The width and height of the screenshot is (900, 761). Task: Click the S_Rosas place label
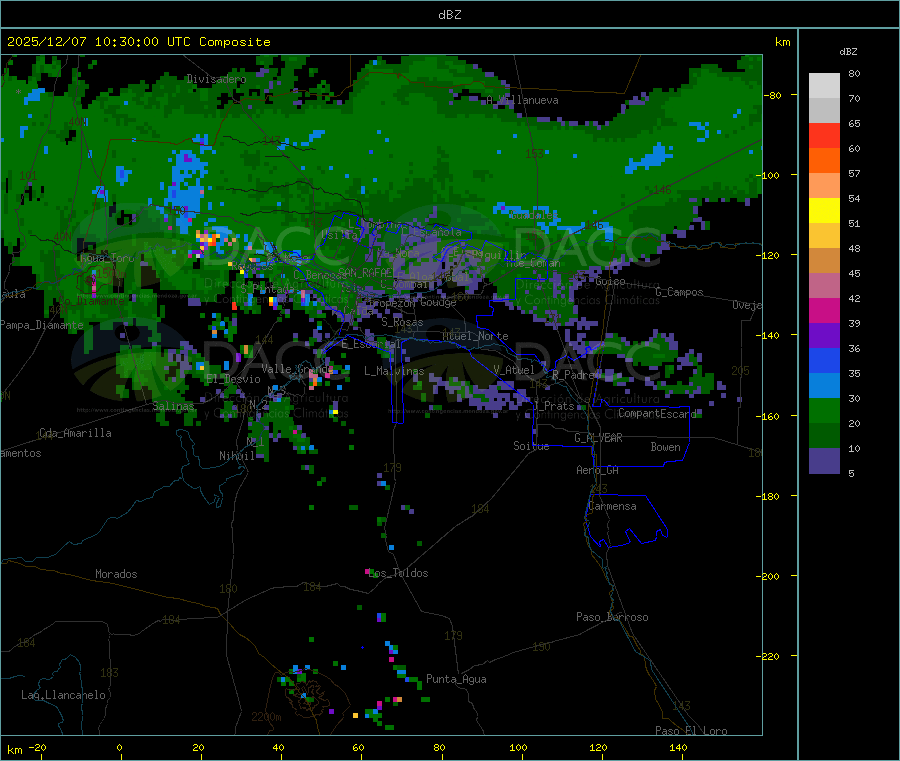[x=402, y=323]
